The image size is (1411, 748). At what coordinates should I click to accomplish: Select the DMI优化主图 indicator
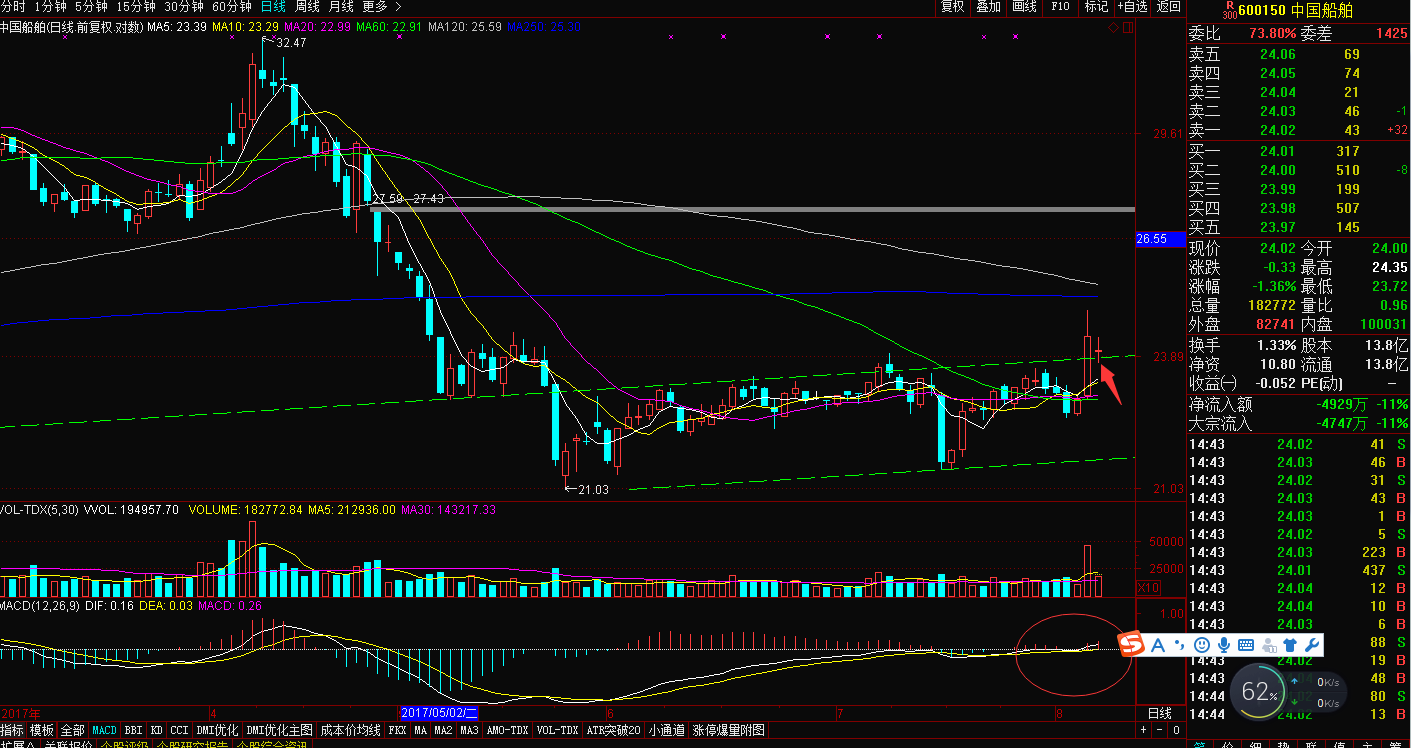pos(279,731)
